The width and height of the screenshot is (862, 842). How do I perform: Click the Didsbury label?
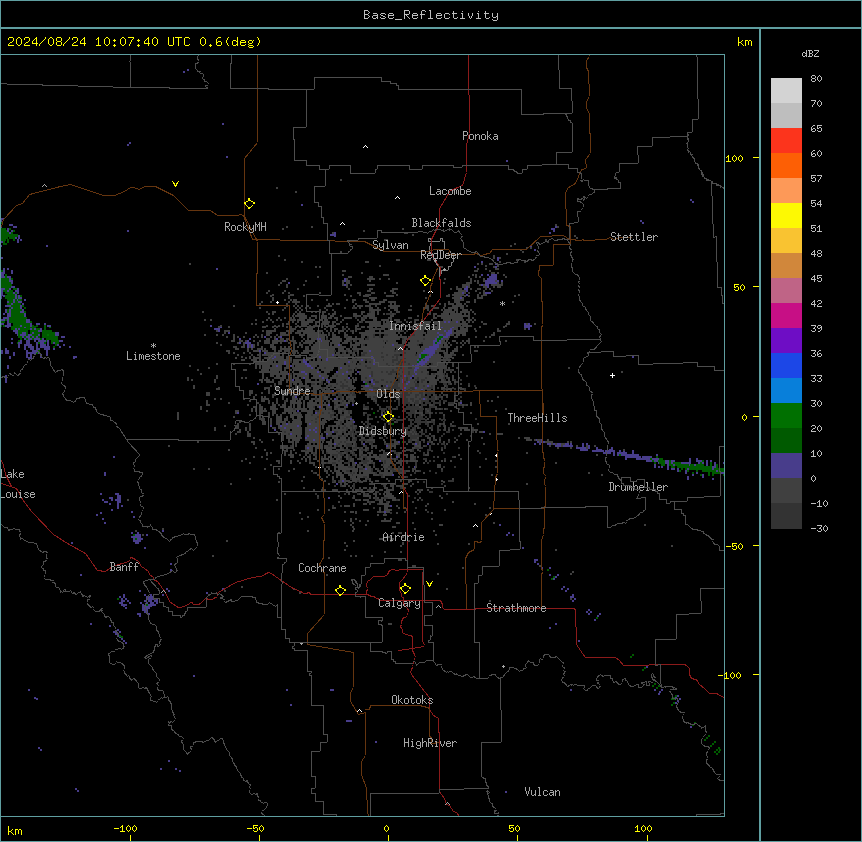(383, 431)
